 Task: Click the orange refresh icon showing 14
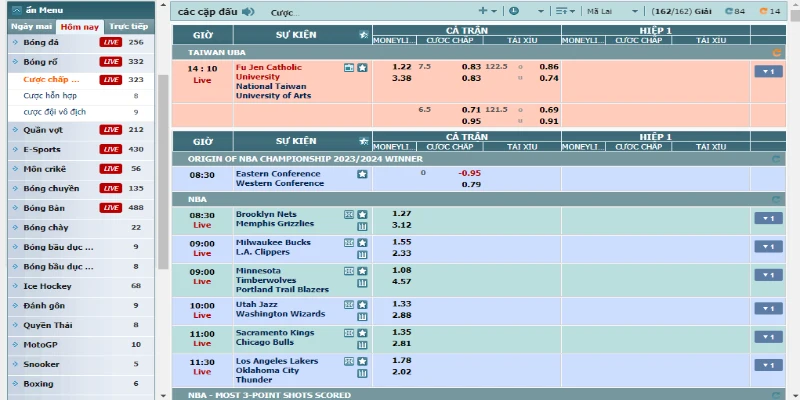tap(764, 11)
